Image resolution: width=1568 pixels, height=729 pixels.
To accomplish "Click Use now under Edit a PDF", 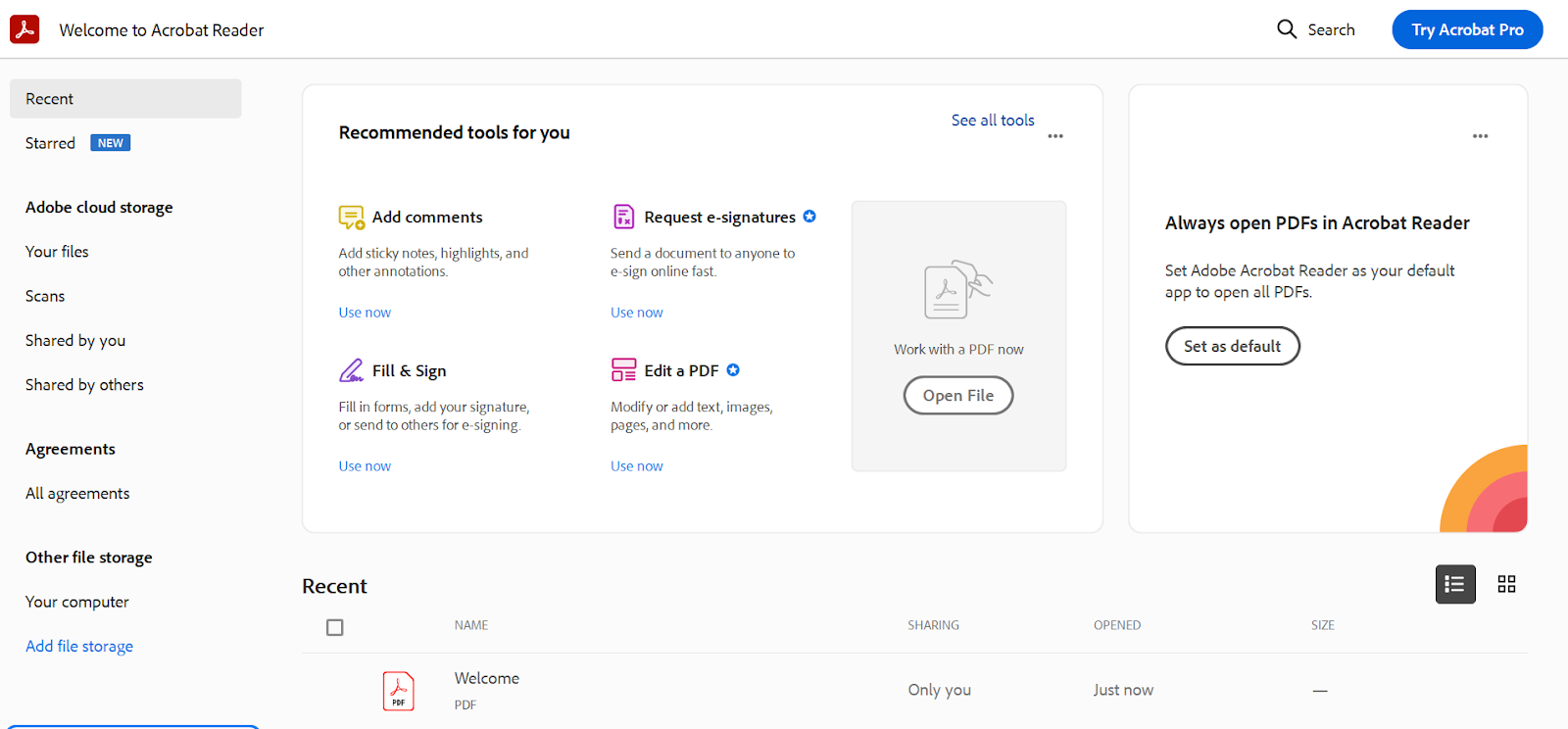I will [637, 466].
